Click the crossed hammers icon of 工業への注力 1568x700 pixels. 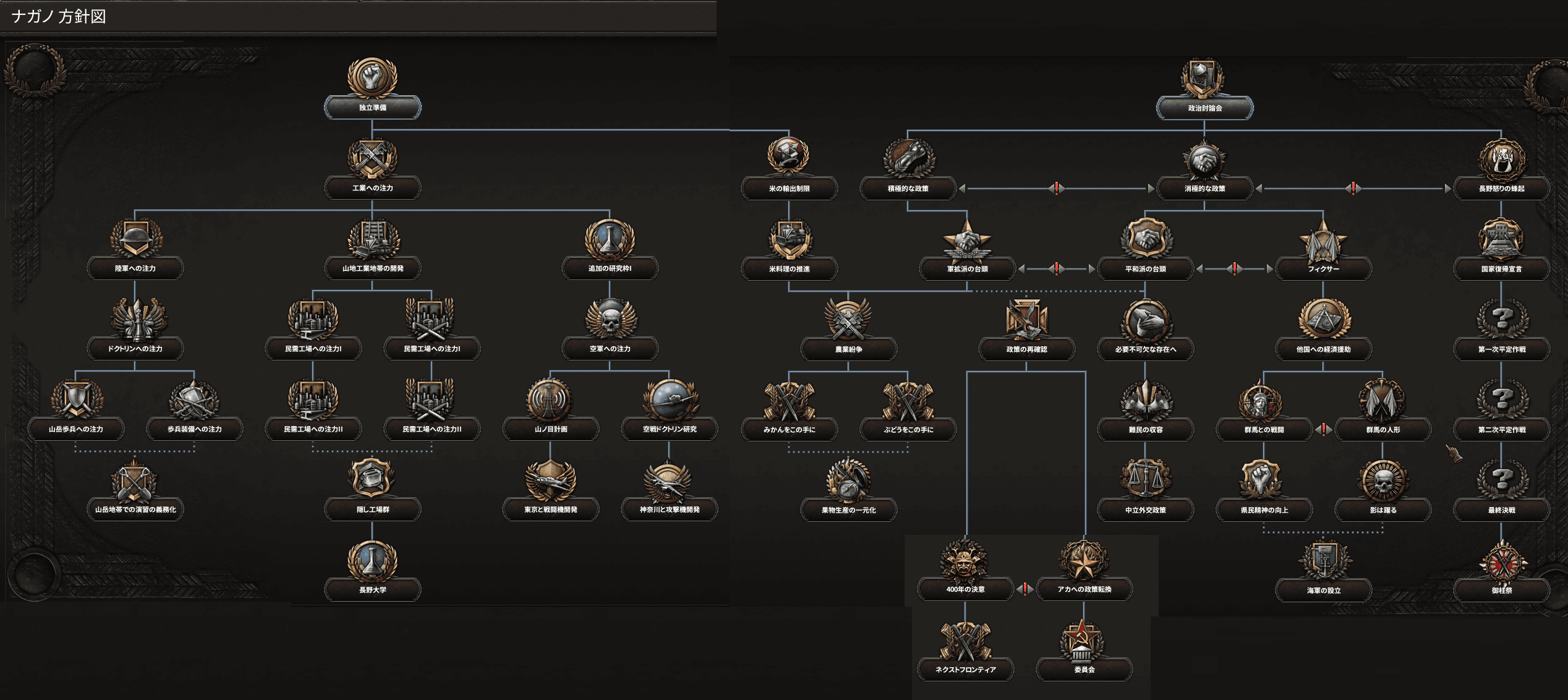pyautogui.click(x=372, y=157)
